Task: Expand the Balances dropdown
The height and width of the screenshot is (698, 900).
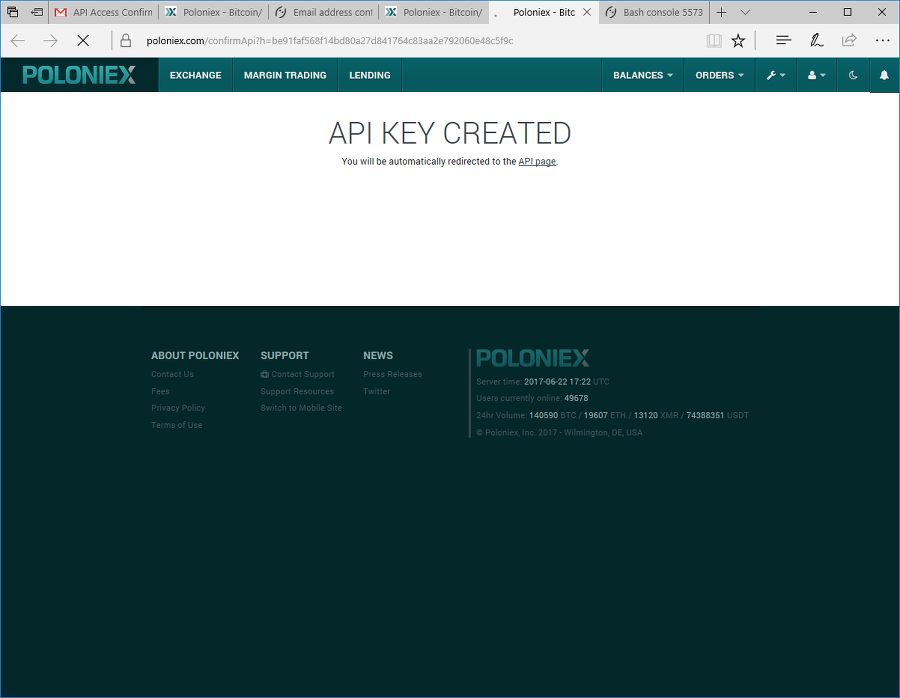Action: [643, 75]
